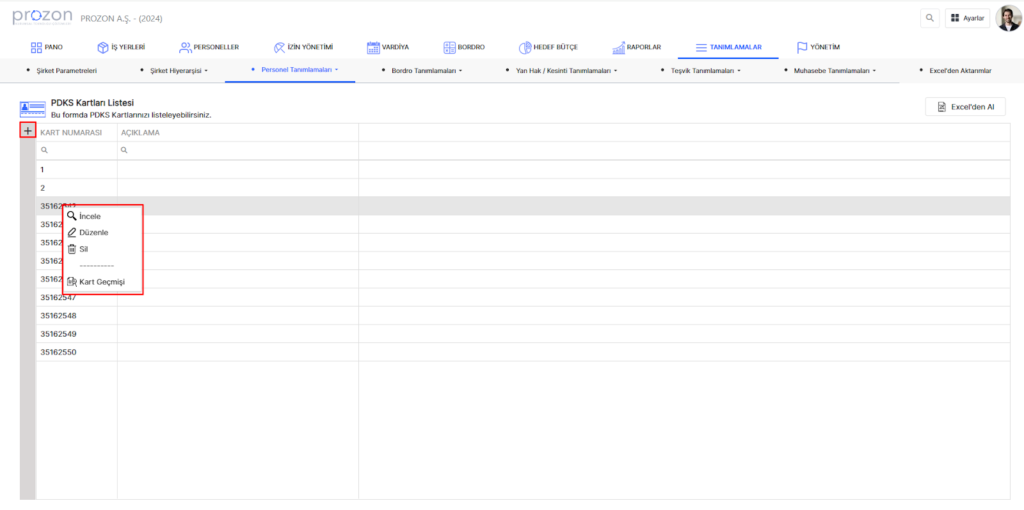Expand Bordro Tanımlamaları dropdown
The width and height of the screenshot is (1024, 510).
tap(426, 71)
